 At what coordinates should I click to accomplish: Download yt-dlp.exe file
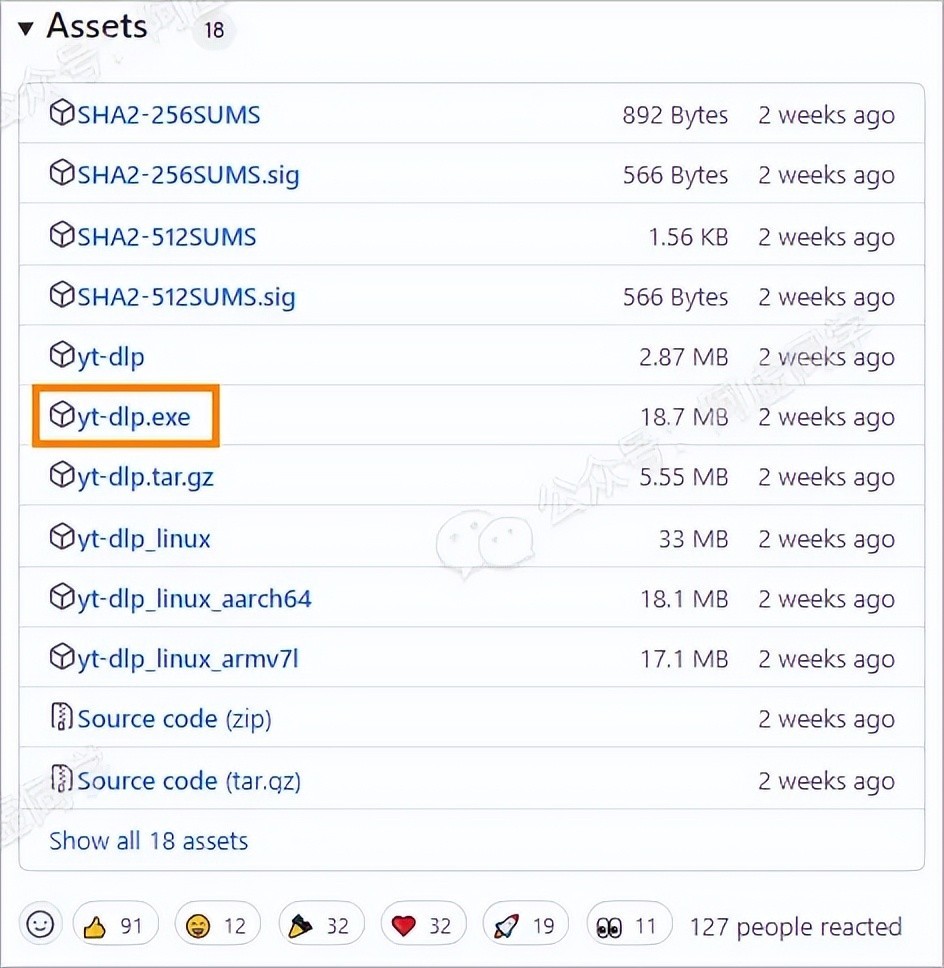(134, 417)
